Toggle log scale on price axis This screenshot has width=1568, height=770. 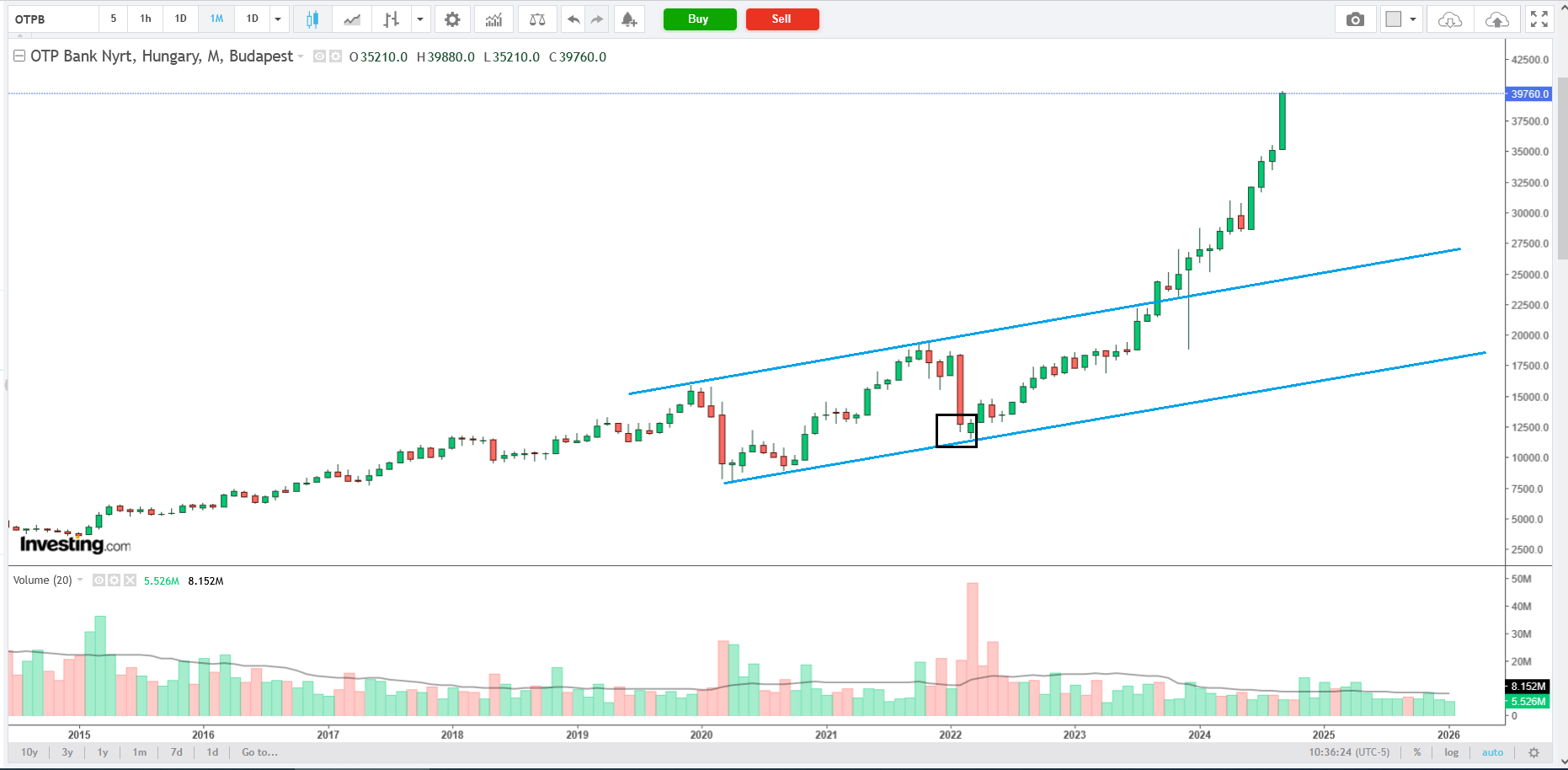tap(1451, 752)
